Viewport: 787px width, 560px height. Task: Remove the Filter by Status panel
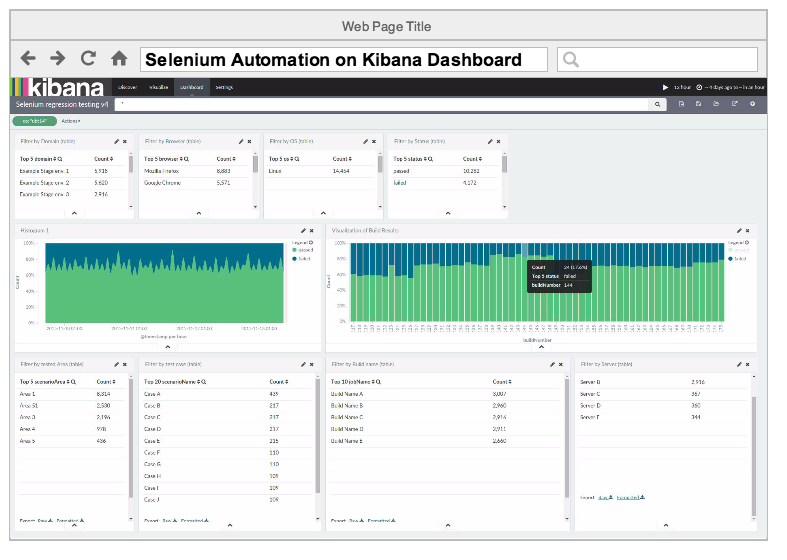[498, 142]
